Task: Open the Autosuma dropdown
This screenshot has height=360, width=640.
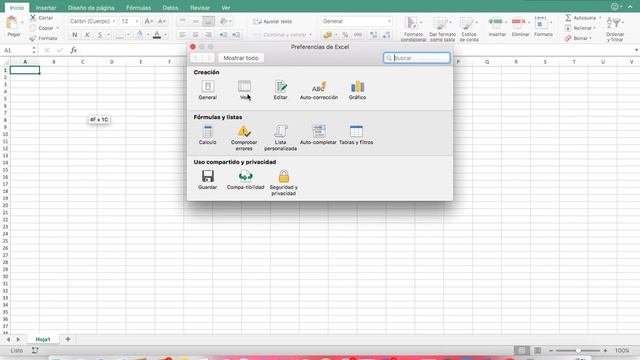Action: coord(600,18)
